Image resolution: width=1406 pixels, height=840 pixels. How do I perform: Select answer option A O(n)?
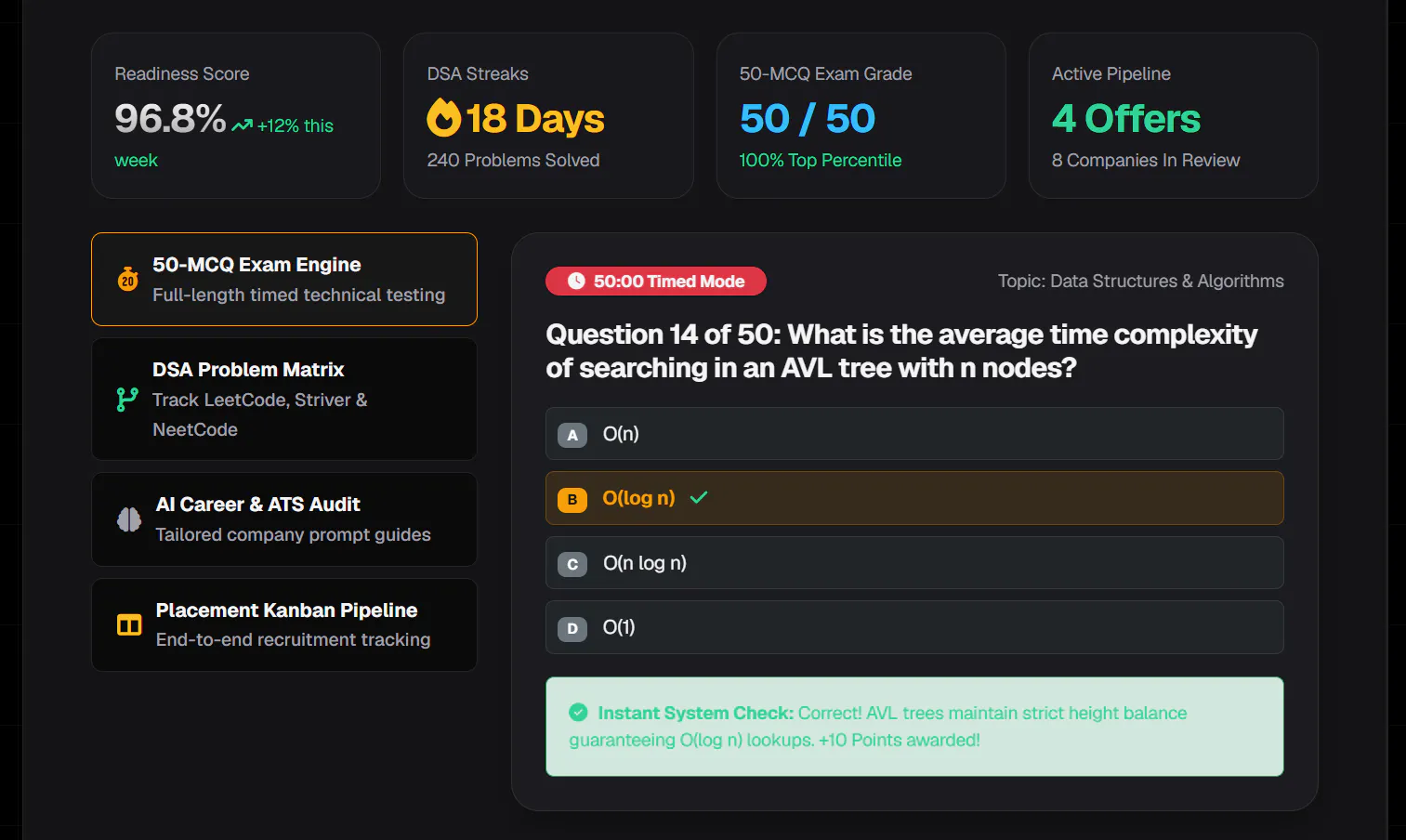[914, 434]
